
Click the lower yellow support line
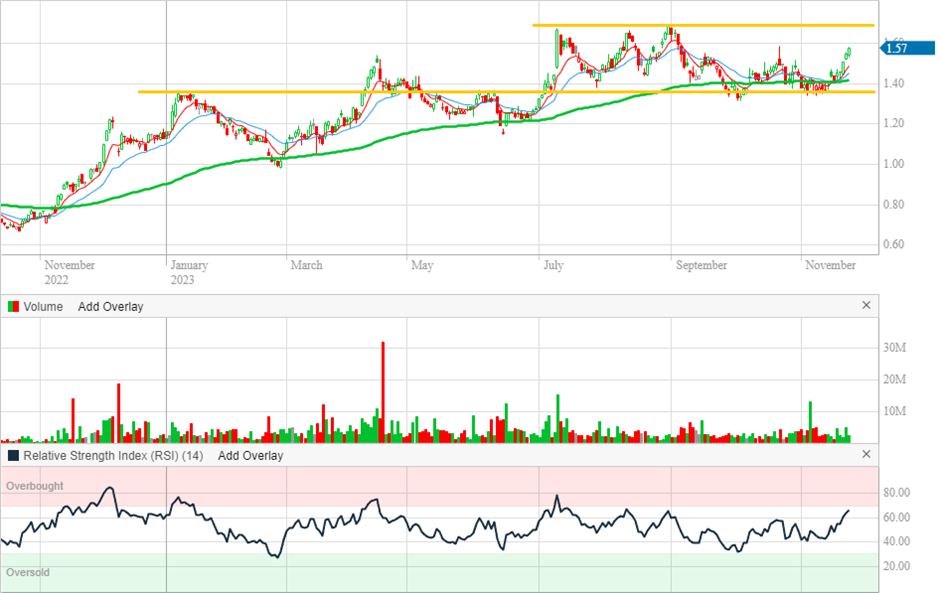click(x=500, y=92)
